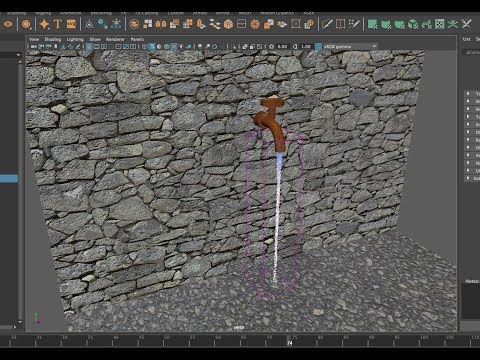This screenshot has height=360, width=480.
Task: Click frame 100 on the time slider
Action: click(x=424, y=338)
